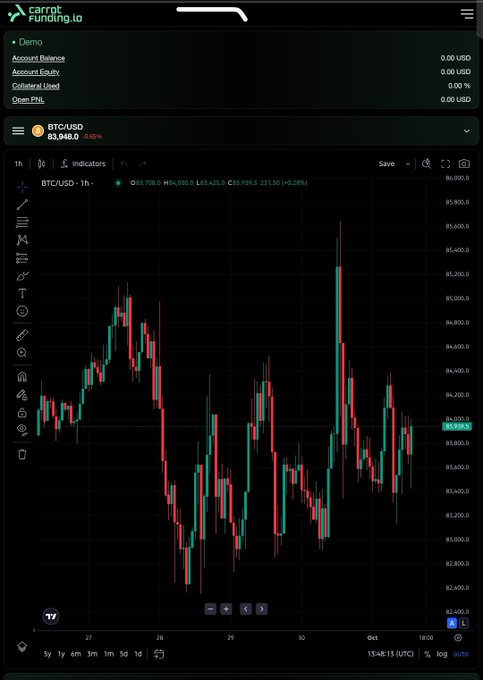
Task: Click the green status dot in legend
Action: tap(118, 183)
